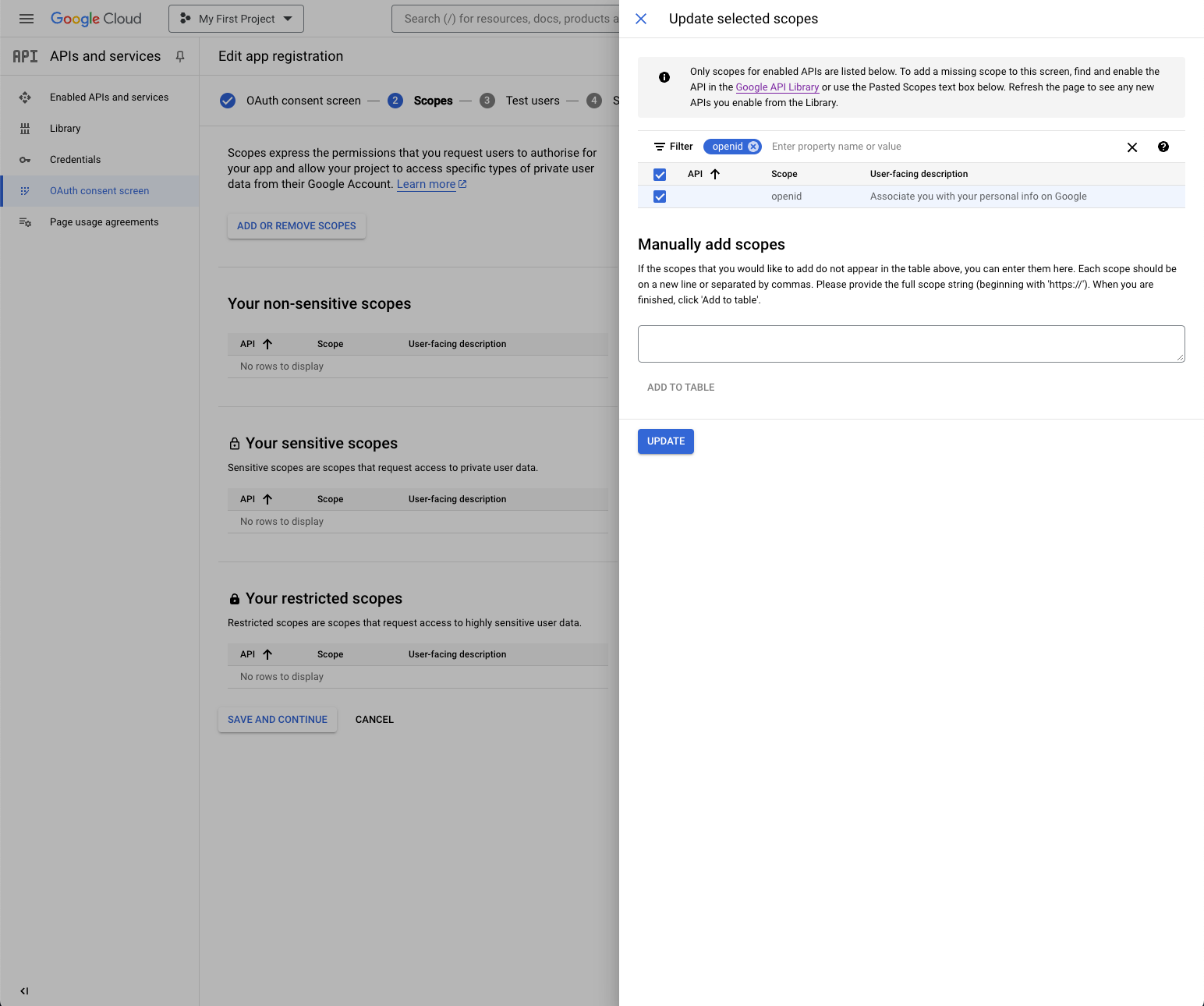1204x1006 pixels.
Task: Sort sensitive scopes by API column
Action: tap(257, 499)
